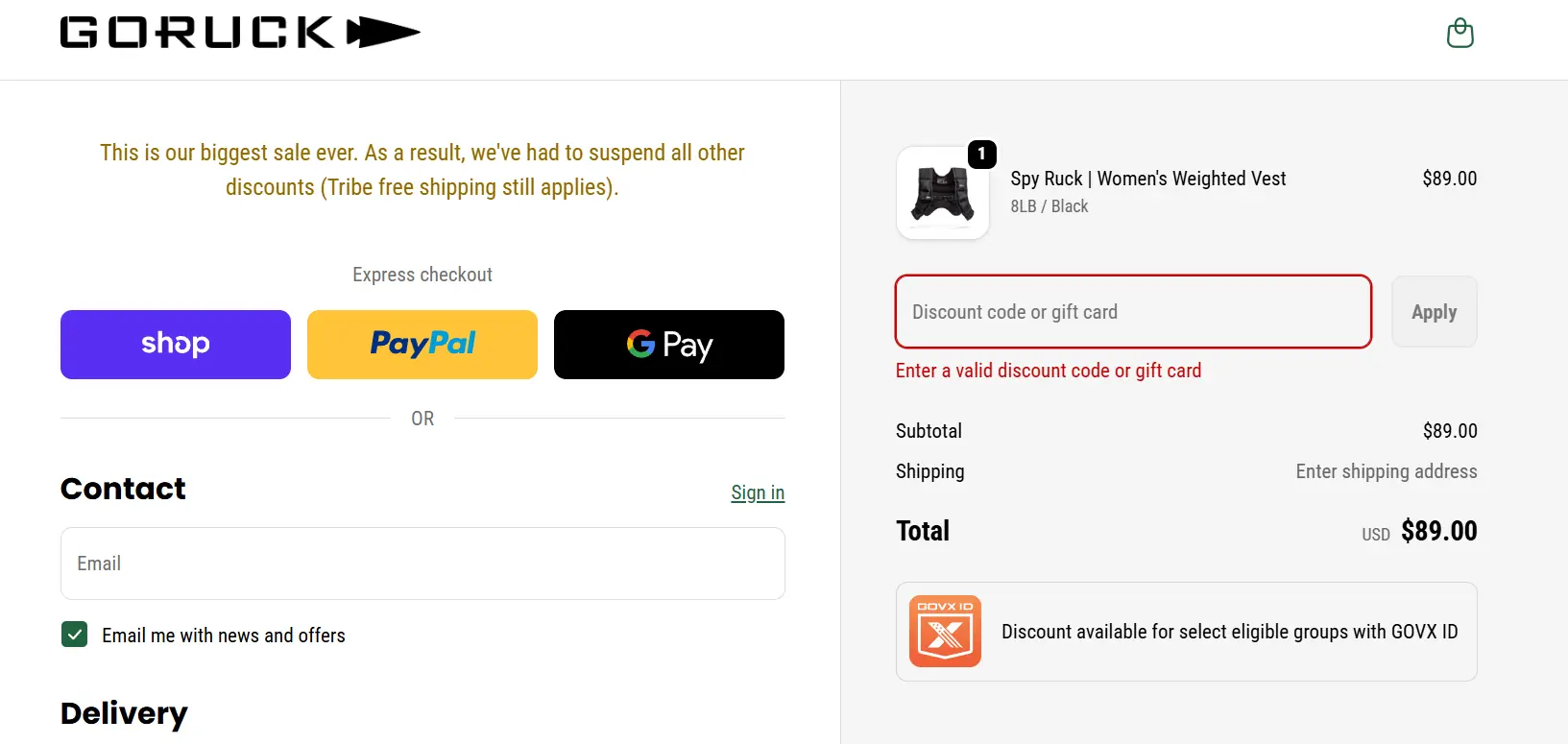Screen dimensions: 1568x744
Task: Click the Discount code or gift card field
Action: tap(1133, 312)
